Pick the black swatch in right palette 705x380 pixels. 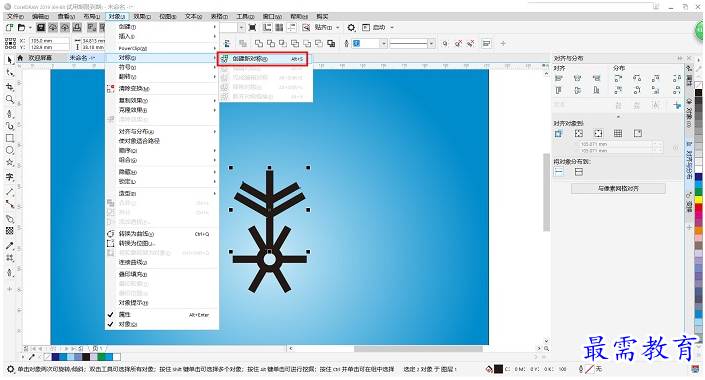pyautogui.click(x=698, y=93)
